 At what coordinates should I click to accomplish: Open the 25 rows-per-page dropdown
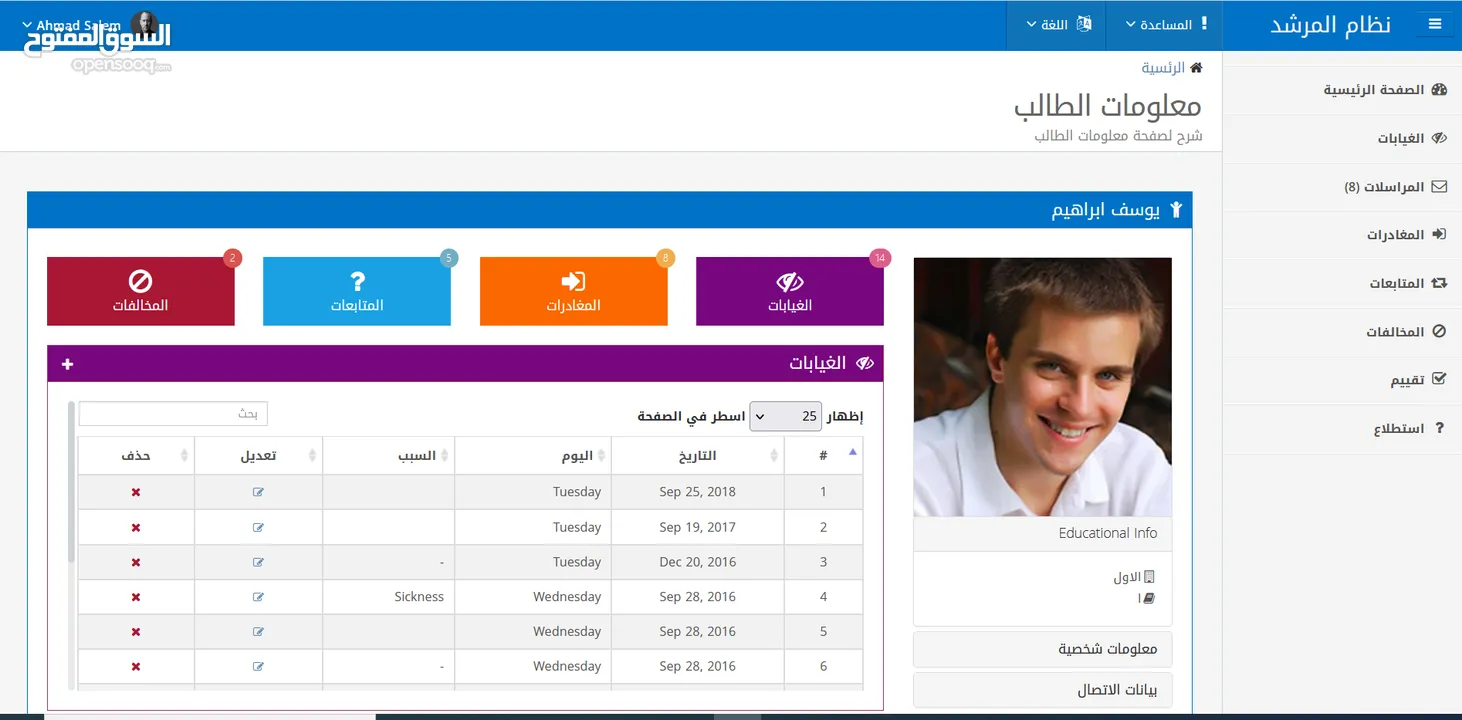pyautogui.click(x=786, y=416)
